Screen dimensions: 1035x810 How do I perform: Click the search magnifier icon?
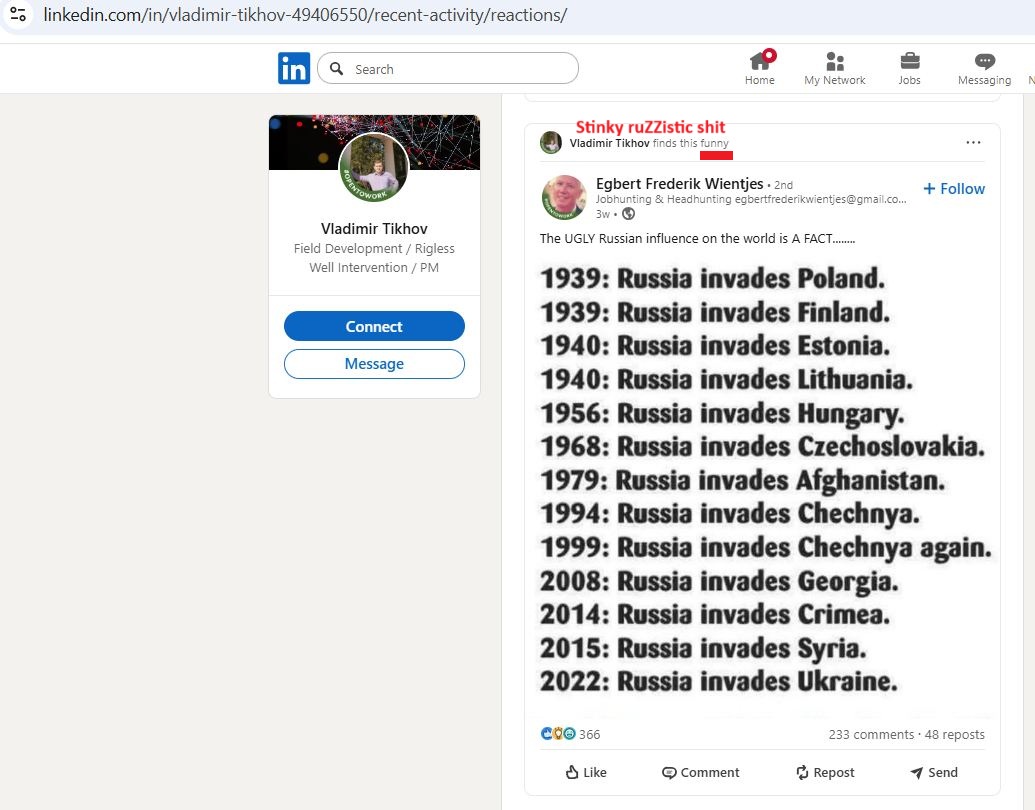tap(337, 68)
